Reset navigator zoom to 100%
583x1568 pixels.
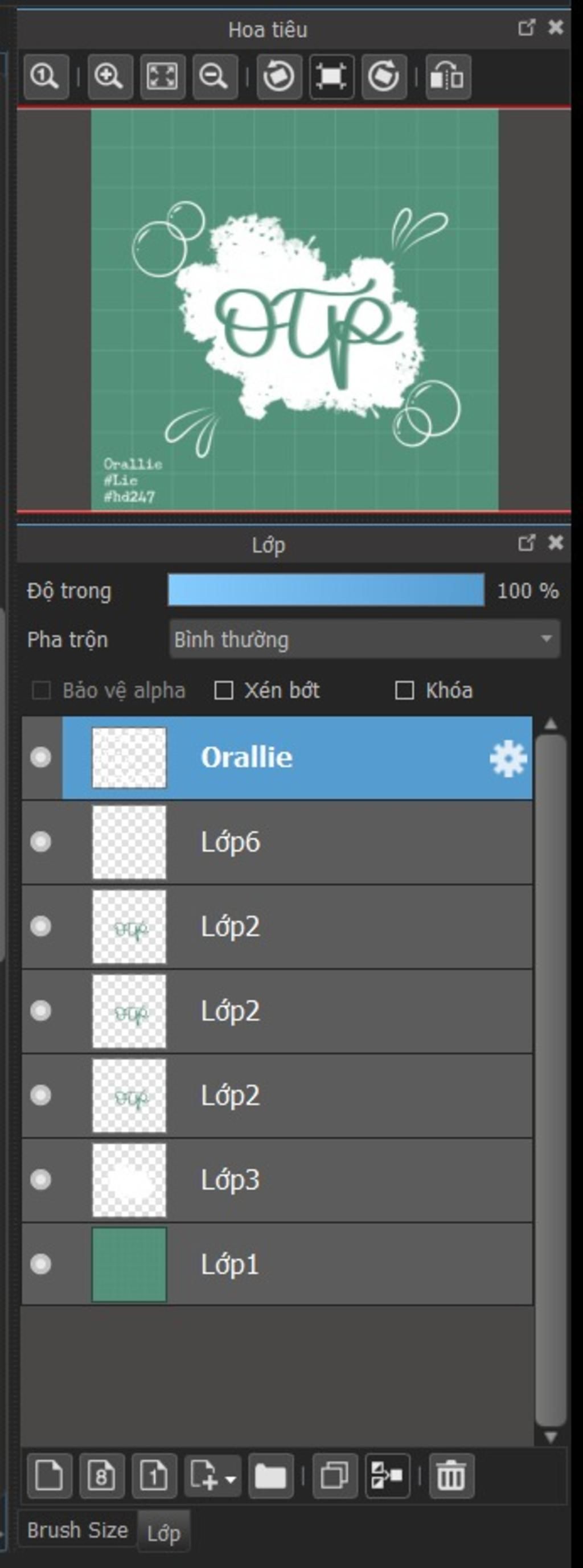click(46, 77)
